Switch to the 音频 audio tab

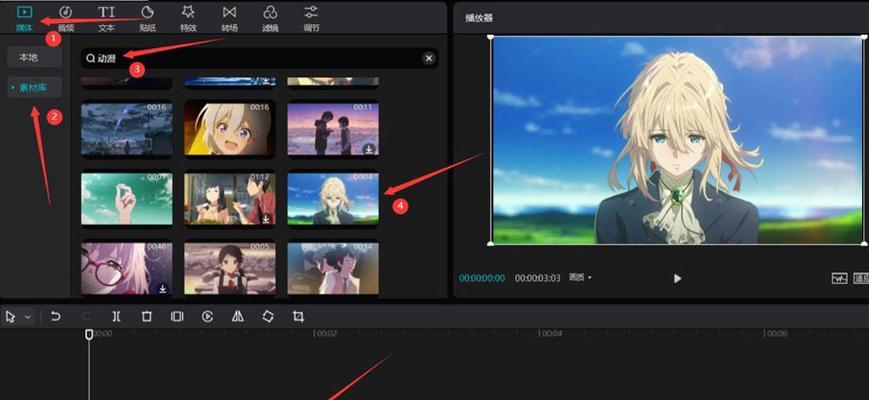(66, 18)
